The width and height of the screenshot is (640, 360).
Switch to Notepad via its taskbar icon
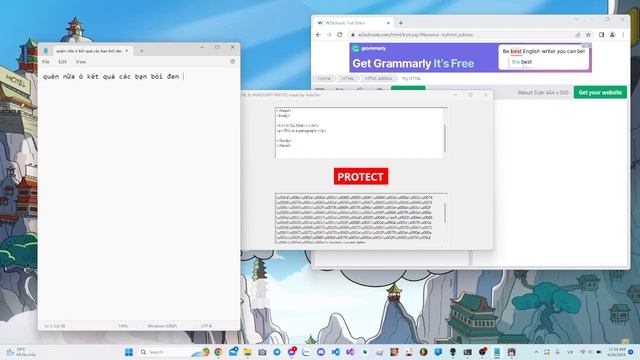point(497,352)
